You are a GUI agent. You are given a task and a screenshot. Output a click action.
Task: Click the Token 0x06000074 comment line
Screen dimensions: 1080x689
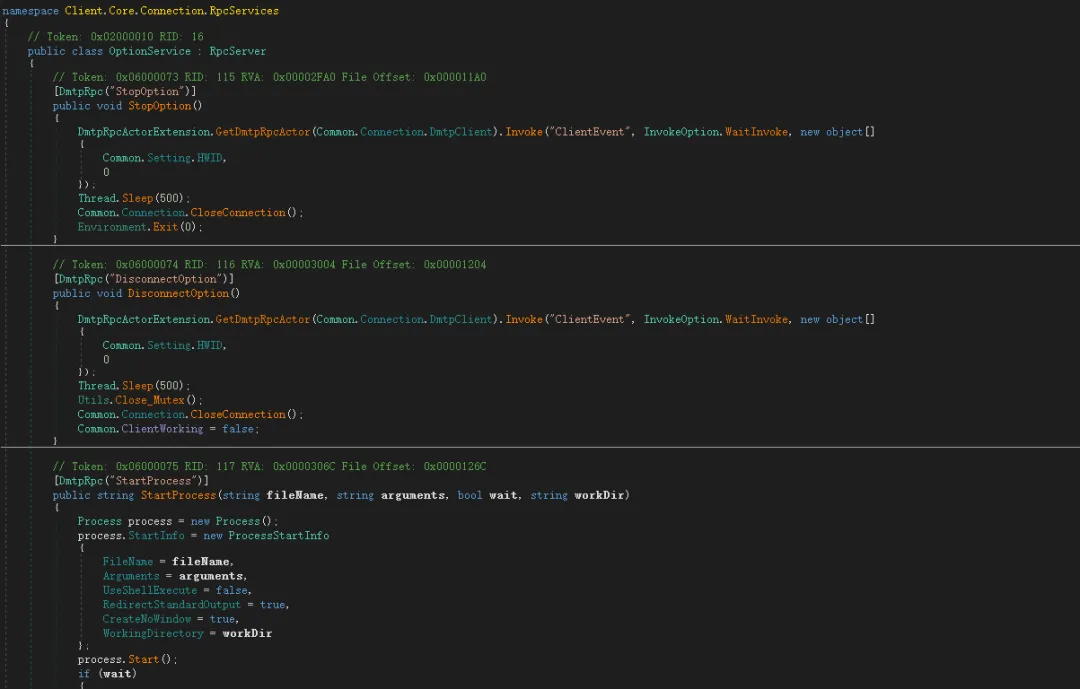269,265
